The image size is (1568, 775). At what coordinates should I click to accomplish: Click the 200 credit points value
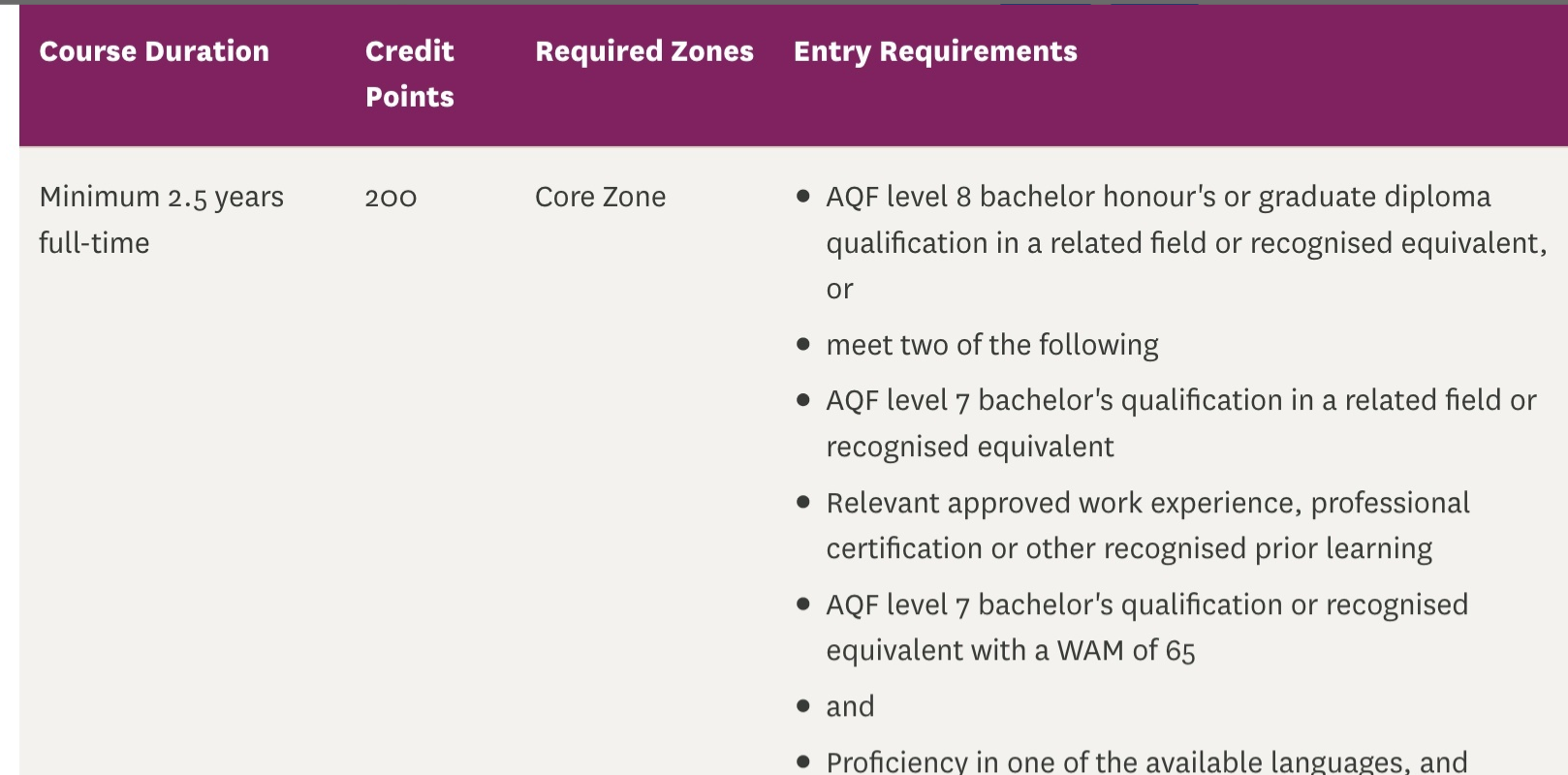(x=391, y=198)
